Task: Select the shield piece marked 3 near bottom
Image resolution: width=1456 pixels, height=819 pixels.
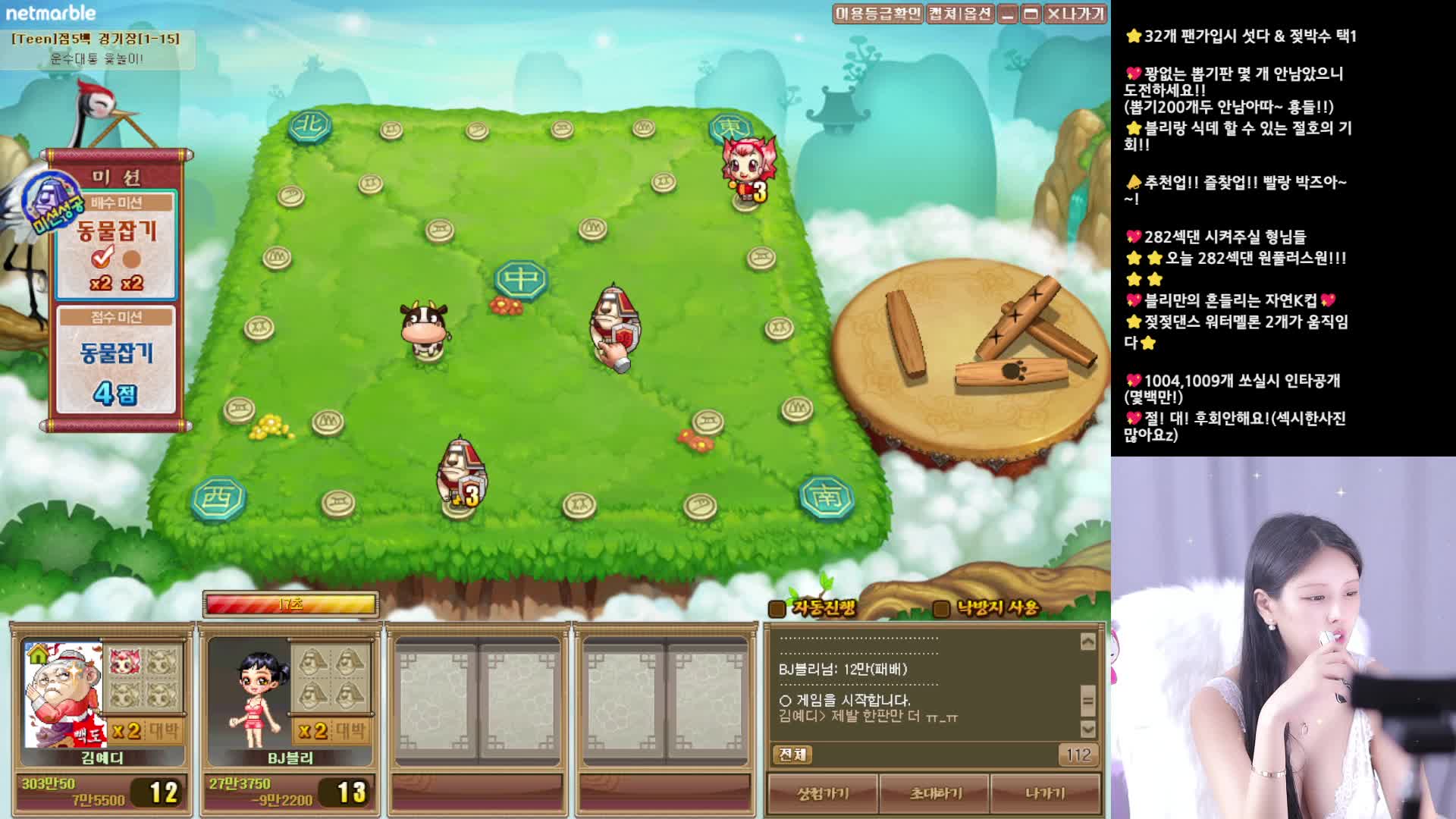Action: tap(460, 474)
